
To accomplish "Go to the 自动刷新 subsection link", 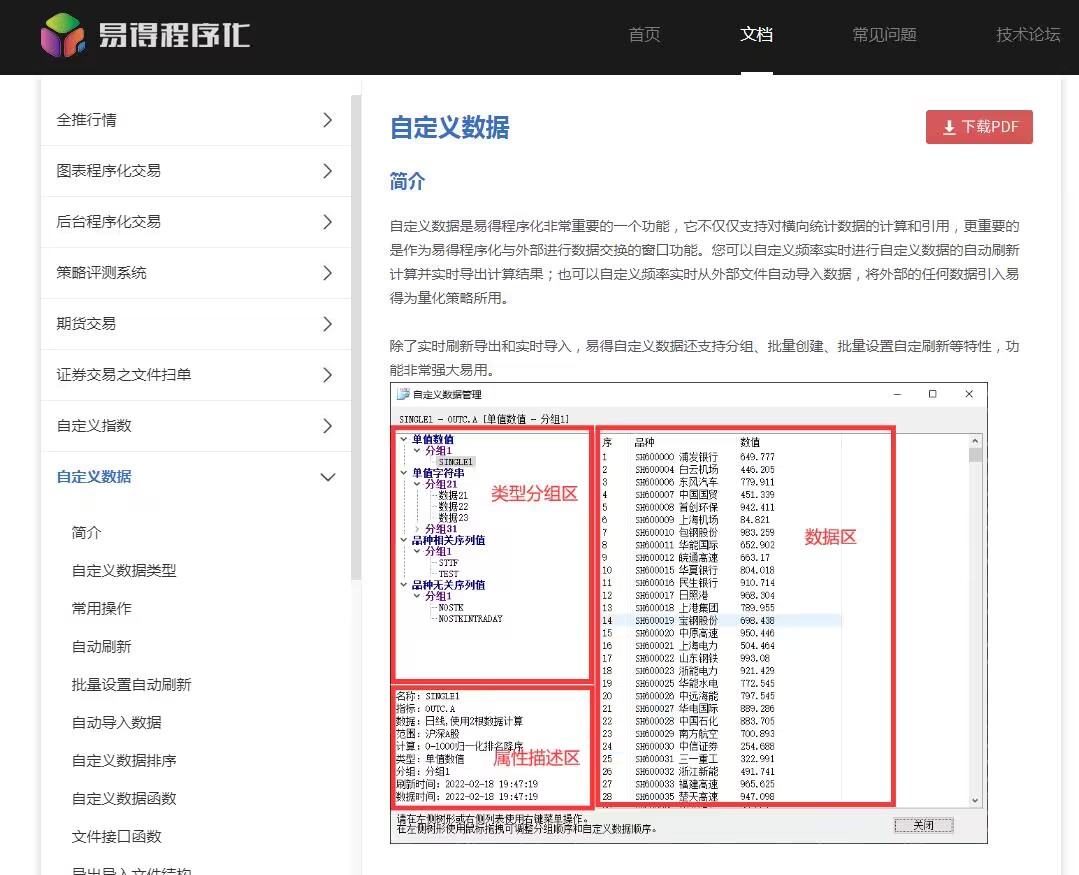I will pos(102,647).
